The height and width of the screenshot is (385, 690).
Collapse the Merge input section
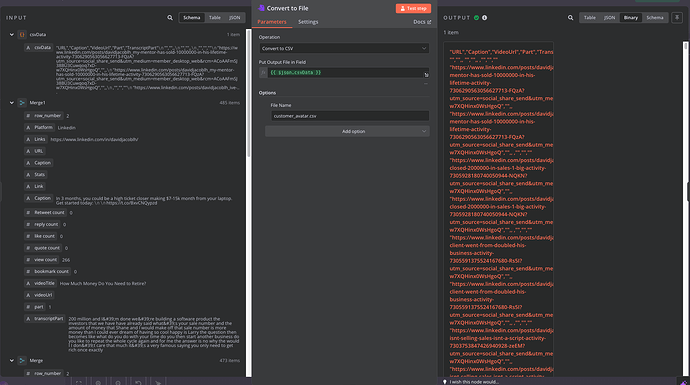tap(12, 360)
